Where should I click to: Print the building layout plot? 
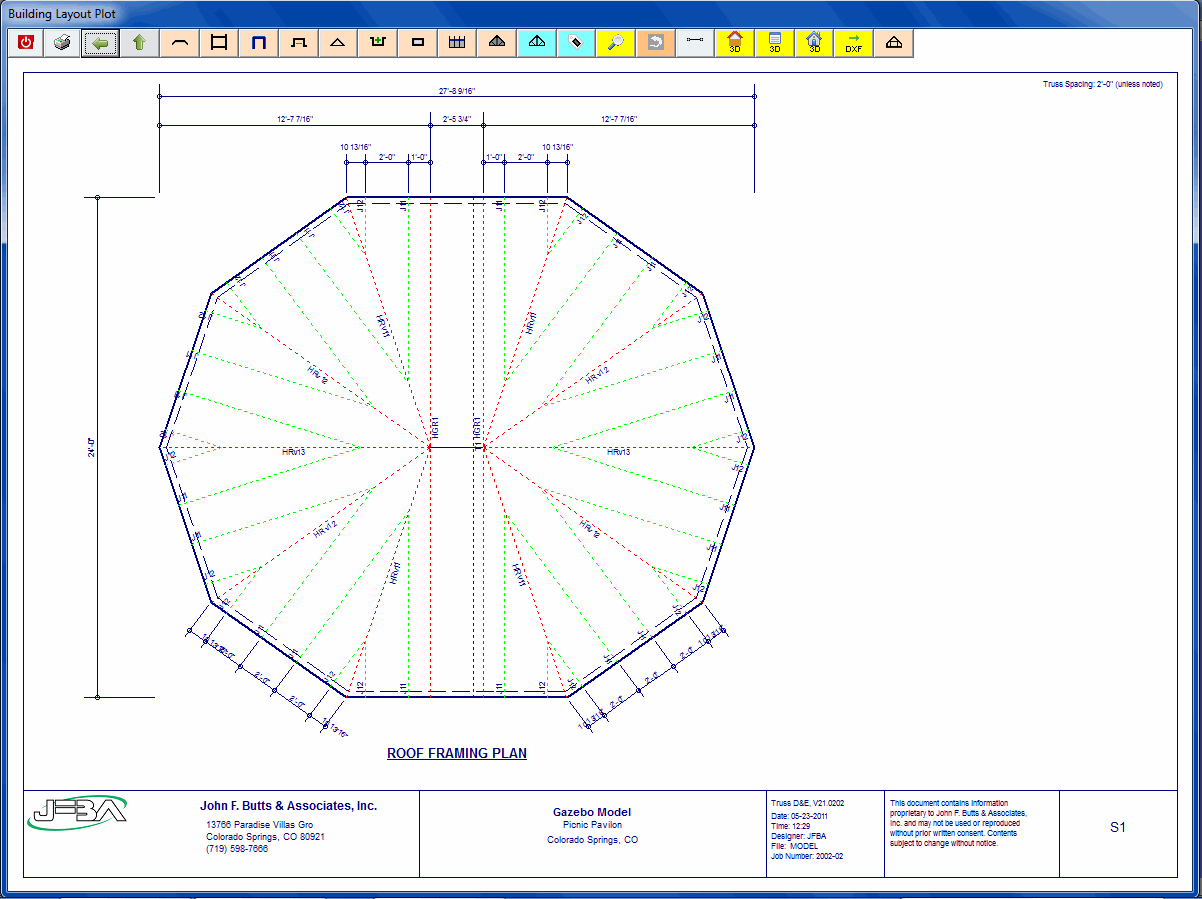pos(62,43)
